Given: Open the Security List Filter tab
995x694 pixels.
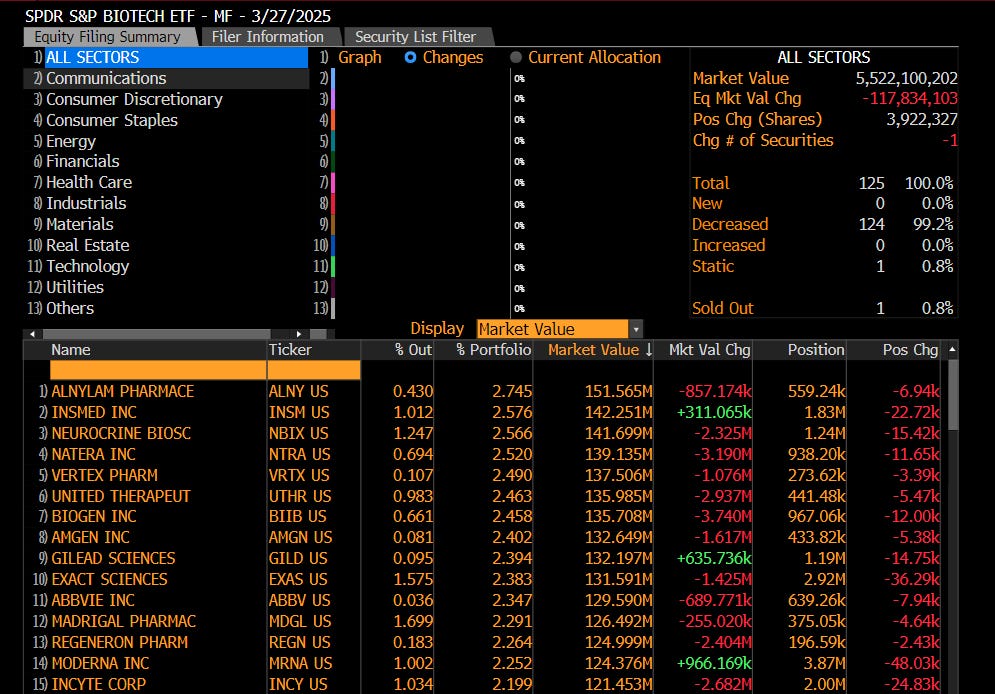Looking at the screenshot, I should click(416, 37).
